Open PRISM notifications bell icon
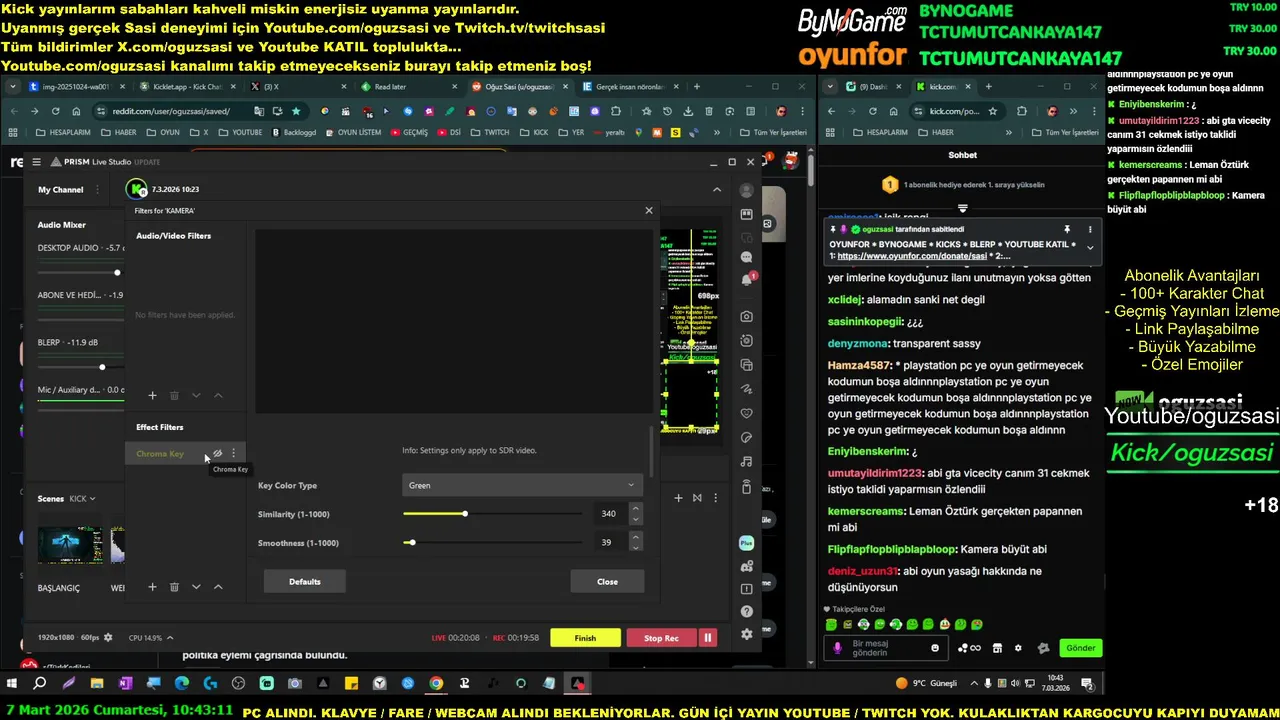Viewport: 1280px width, 720px height. click(747, 280)
